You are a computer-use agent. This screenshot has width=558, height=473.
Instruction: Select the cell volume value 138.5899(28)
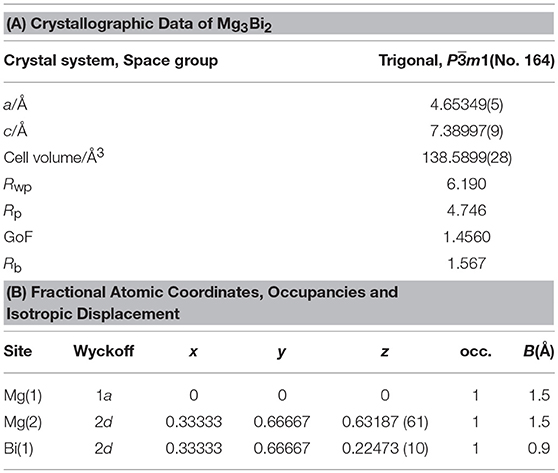467,158
